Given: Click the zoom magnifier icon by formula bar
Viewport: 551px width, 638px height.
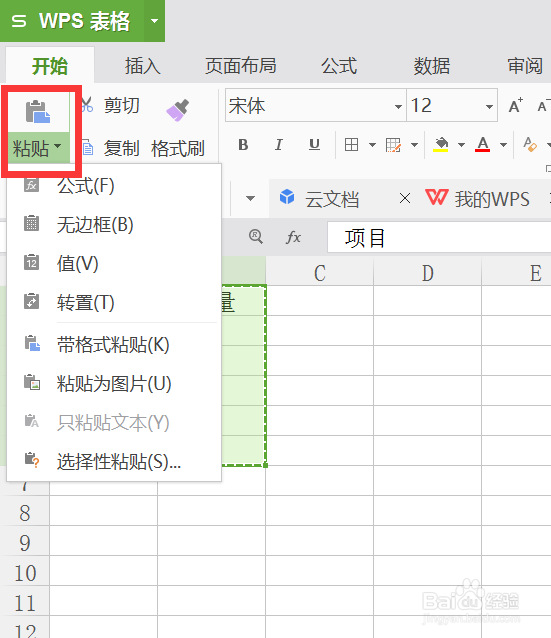Looking at the screenshot, I should 256,236.
